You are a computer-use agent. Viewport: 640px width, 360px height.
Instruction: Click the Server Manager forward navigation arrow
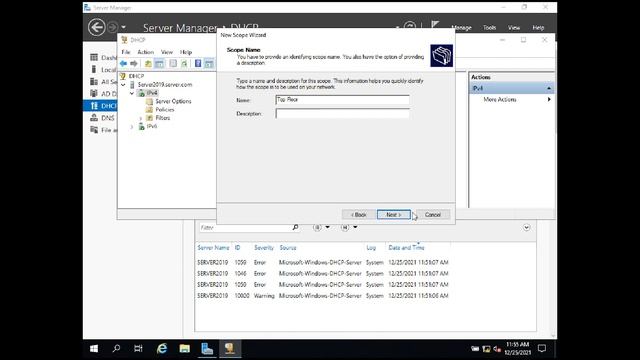click(112, 27)
